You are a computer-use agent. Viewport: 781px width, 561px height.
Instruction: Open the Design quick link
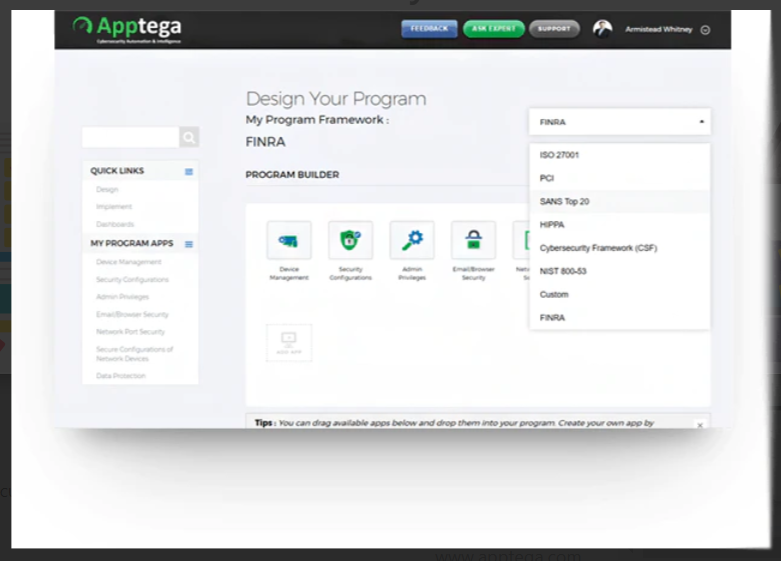tap(107, 189)
